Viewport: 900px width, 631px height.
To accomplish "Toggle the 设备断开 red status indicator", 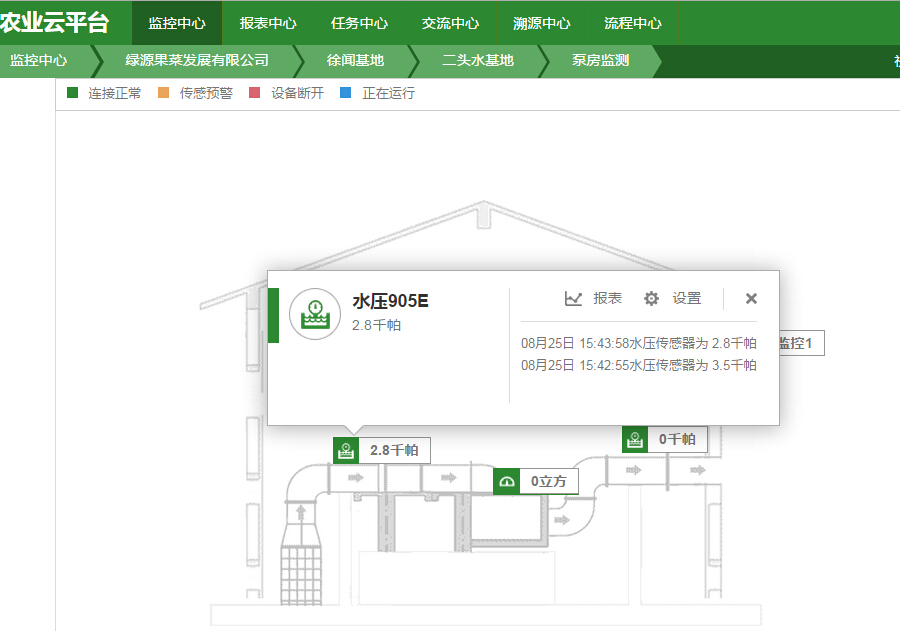I will 257,92.
